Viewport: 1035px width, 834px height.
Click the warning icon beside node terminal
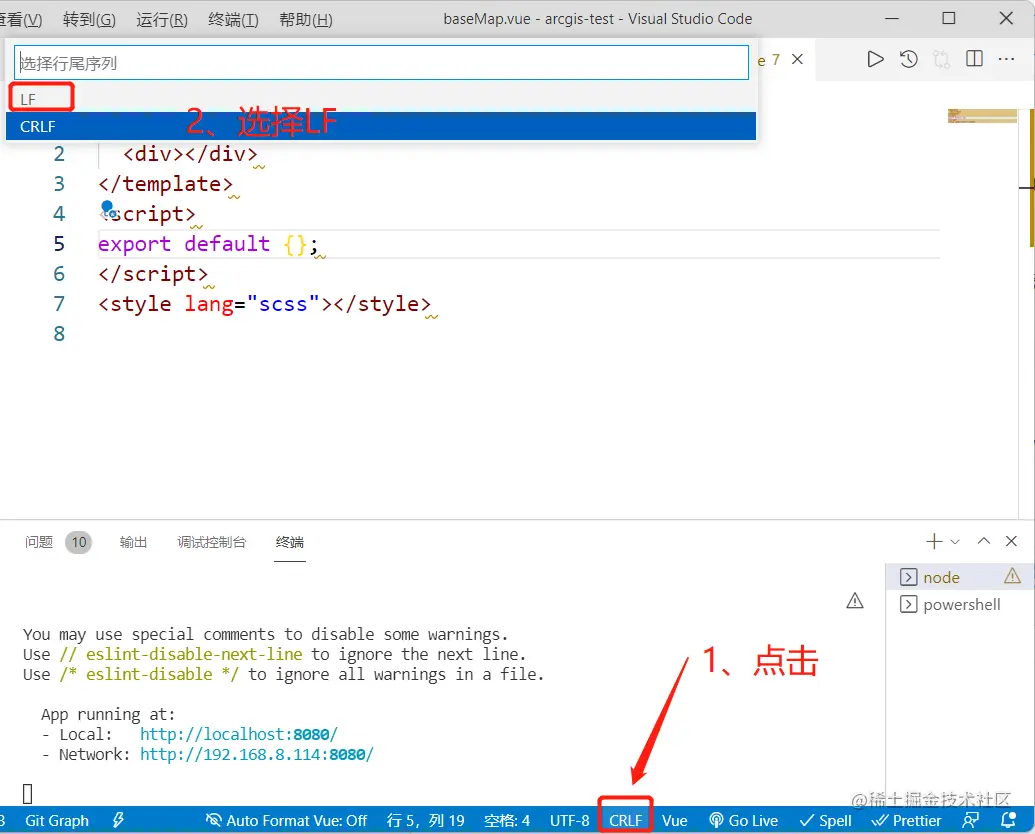(1013, 576)
